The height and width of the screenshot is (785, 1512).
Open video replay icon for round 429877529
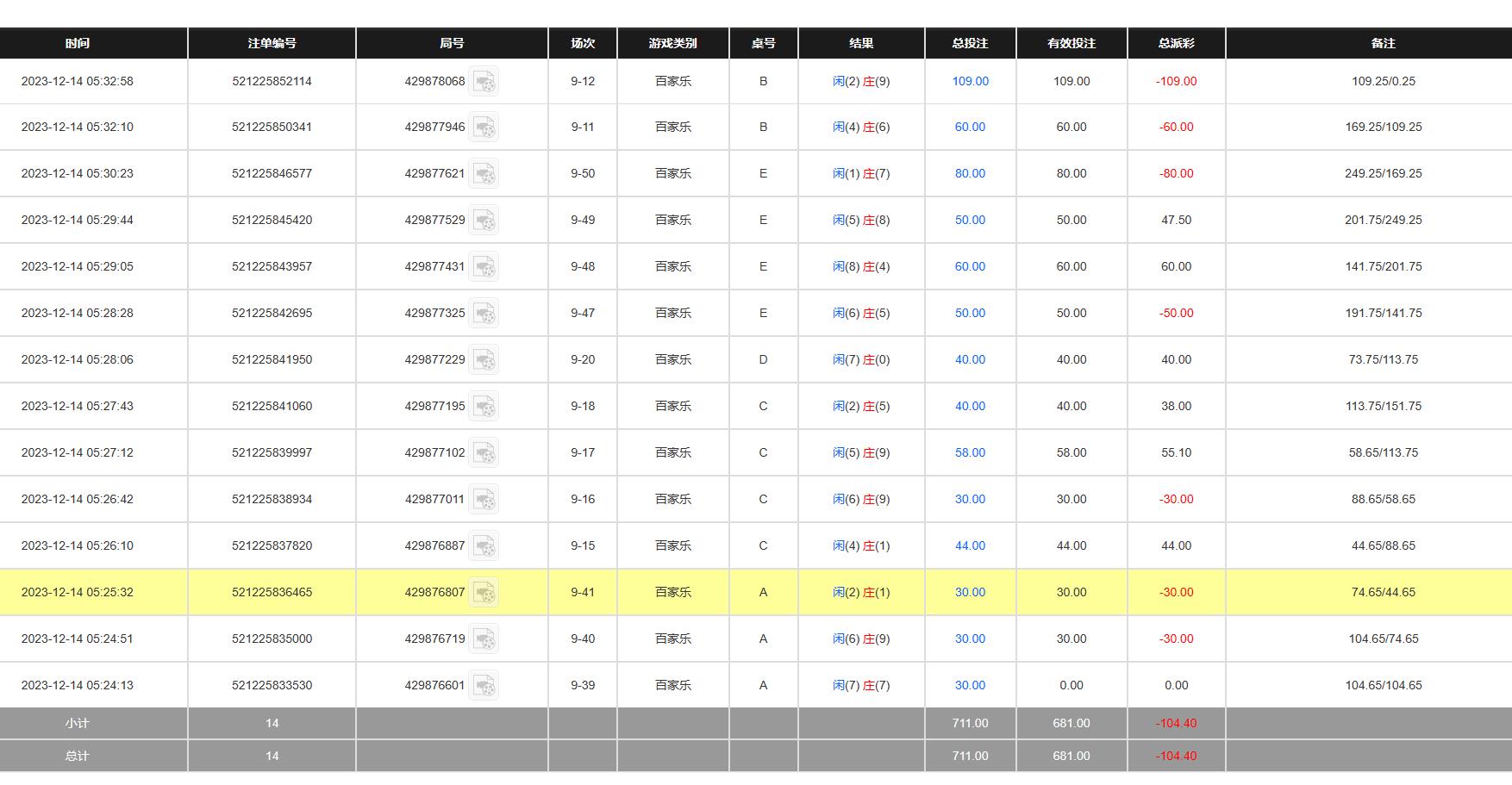(x=484, y=220)
